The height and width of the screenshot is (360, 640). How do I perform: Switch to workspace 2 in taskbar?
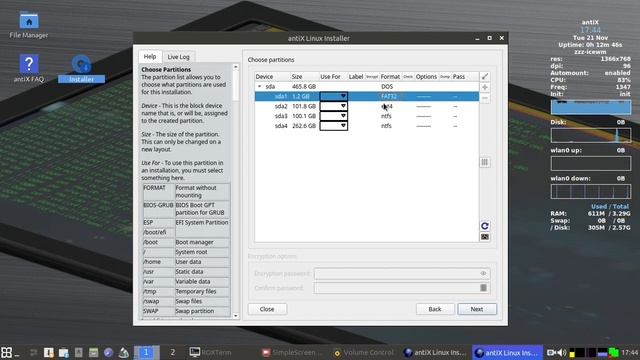173,352
